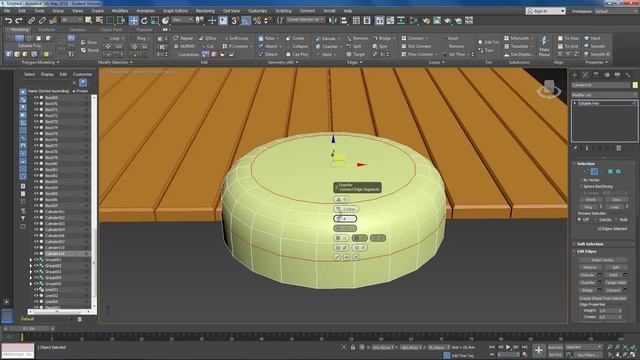Click the Redo arrow icon
640x360 pixels.
pos(19,20)
